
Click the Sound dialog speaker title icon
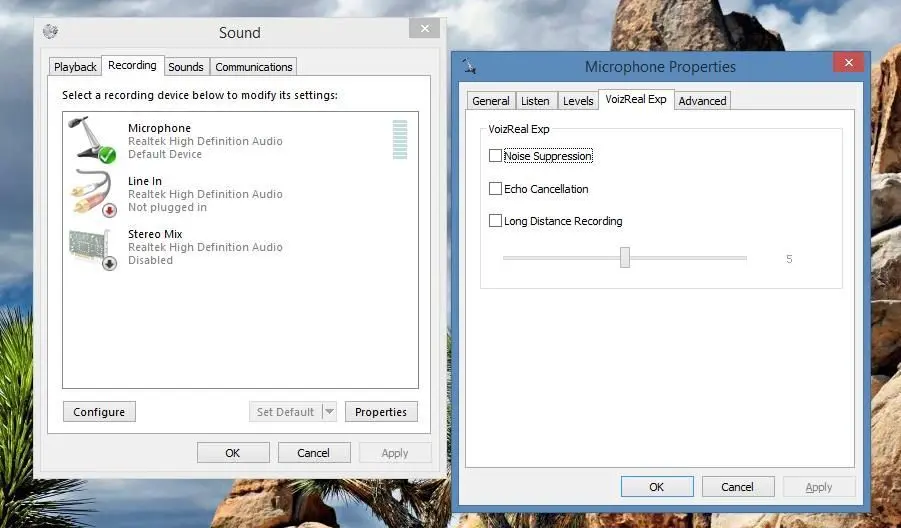tap(50, 32)
